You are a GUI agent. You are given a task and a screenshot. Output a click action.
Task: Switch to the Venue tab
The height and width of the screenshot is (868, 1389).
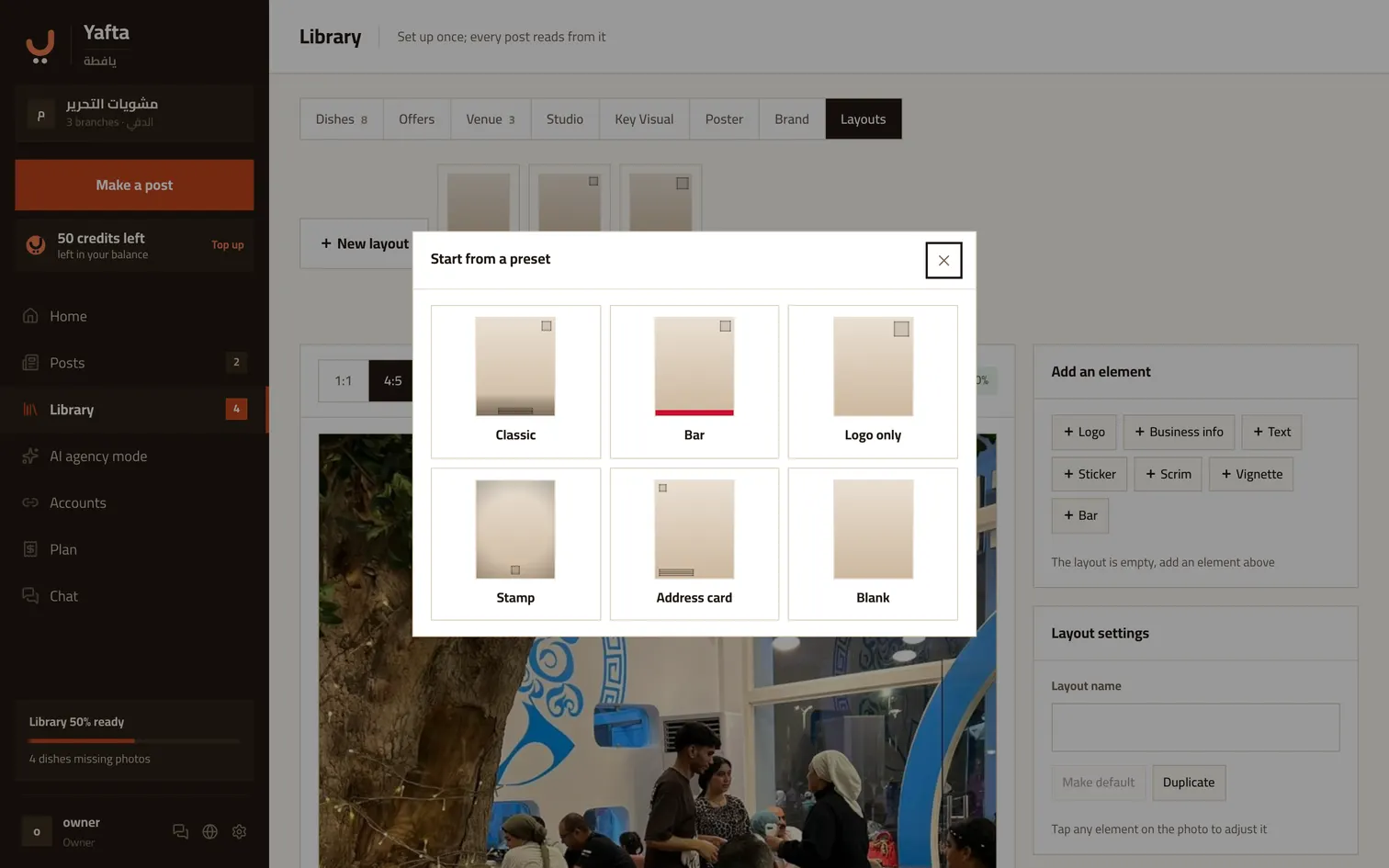pos(491,119)
